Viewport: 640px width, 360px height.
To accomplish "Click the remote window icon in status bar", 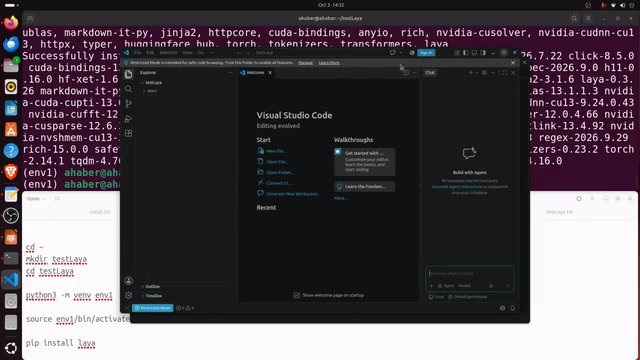I will pyautogui.click(x=127, y=308).
